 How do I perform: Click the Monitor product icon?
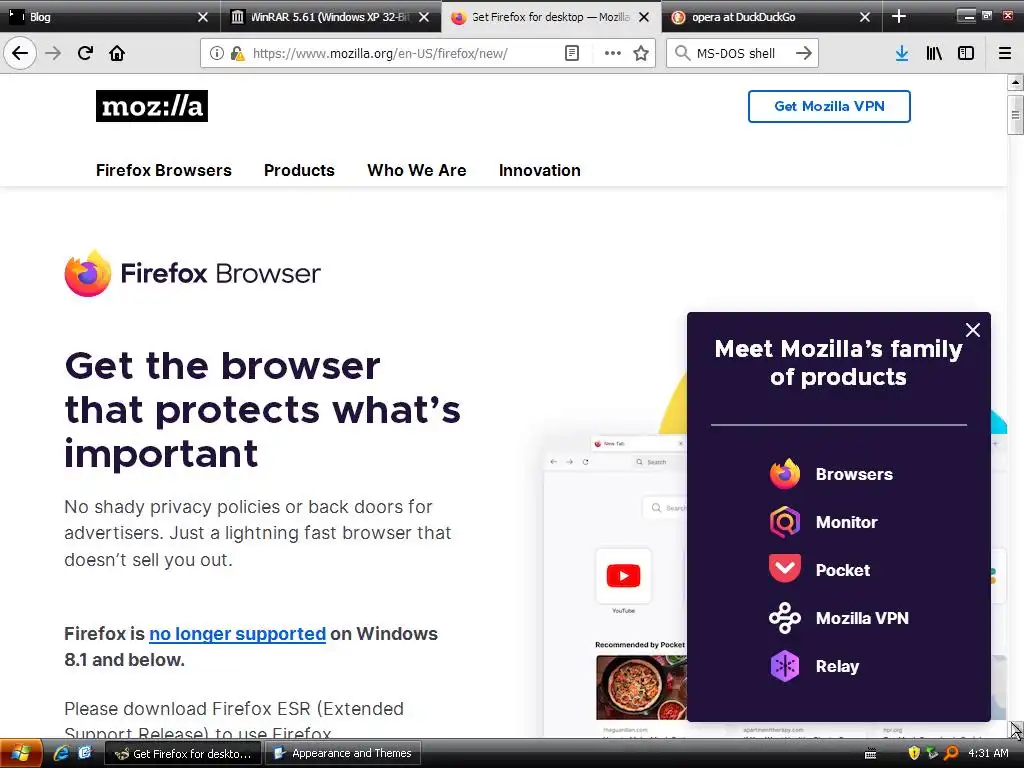pyautogui.click(x=784, y=522)
